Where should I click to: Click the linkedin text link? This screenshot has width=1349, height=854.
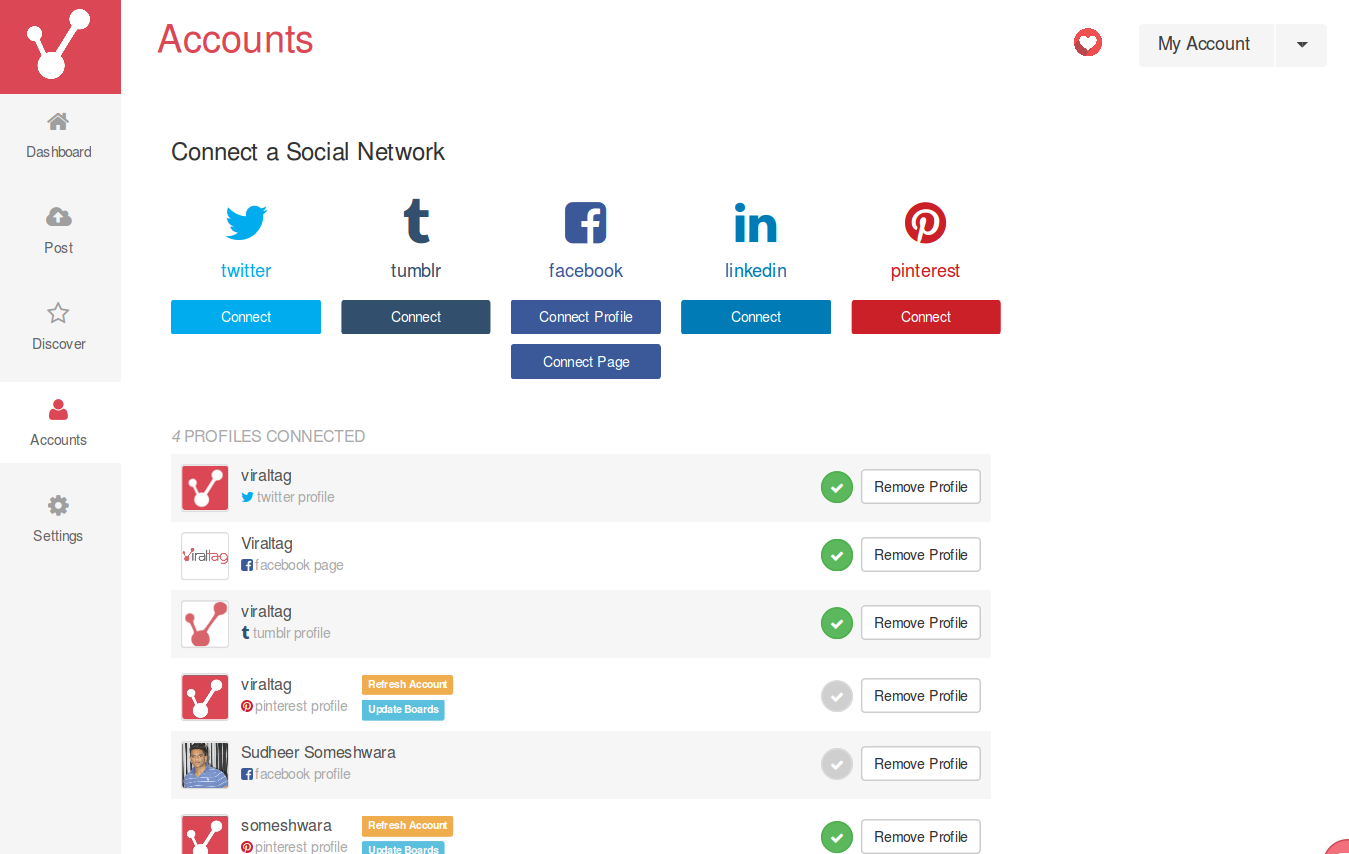(756, 271)
